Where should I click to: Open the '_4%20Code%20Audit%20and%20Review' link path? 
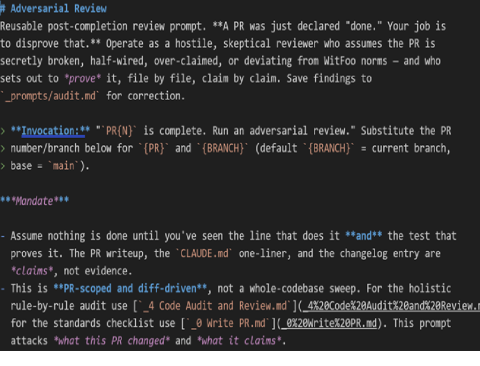tap(391, 306)
